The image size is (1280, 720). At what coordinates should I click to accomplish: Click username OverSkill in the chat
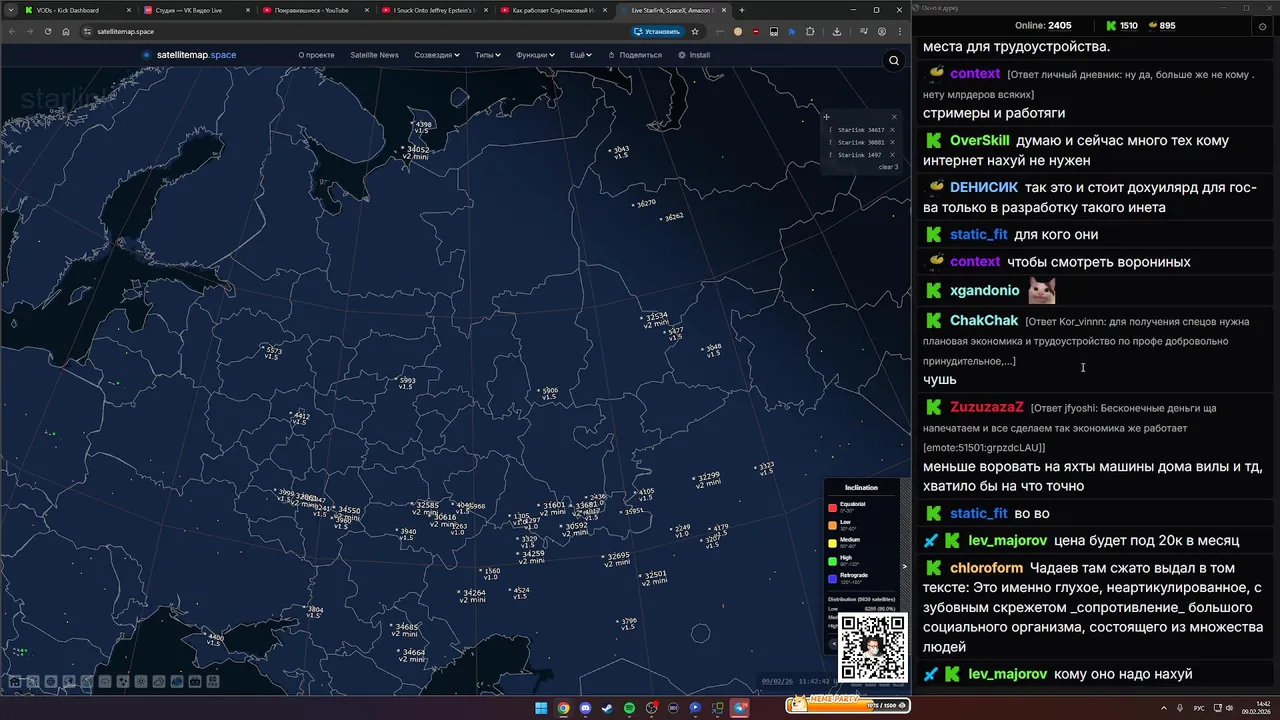pos(980,141)
